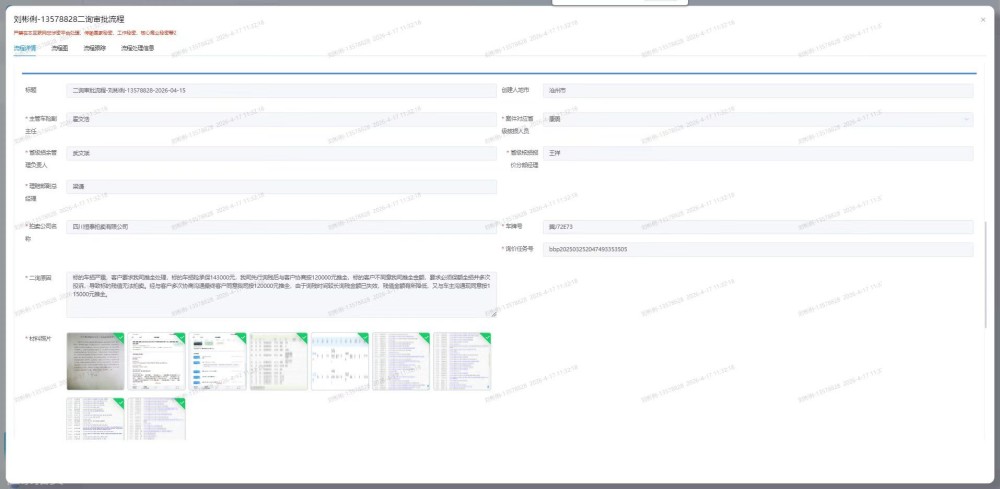The image size is (1000, 489).
Task: Open the 流程跟踪 tab
Action: coord(94,48)
